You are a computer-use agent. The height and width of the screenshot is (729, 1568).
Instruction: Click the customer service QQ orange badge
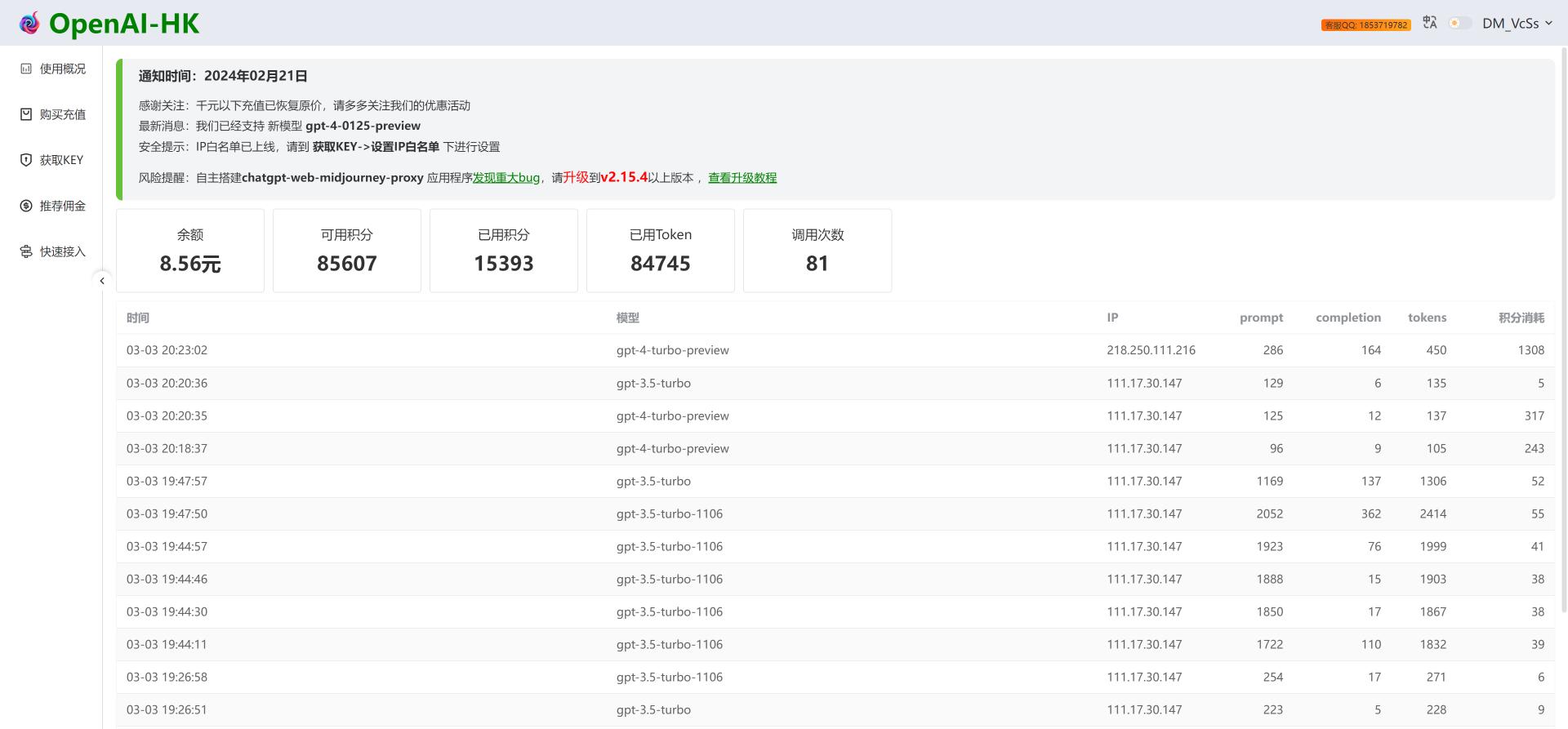point(1366,25)
